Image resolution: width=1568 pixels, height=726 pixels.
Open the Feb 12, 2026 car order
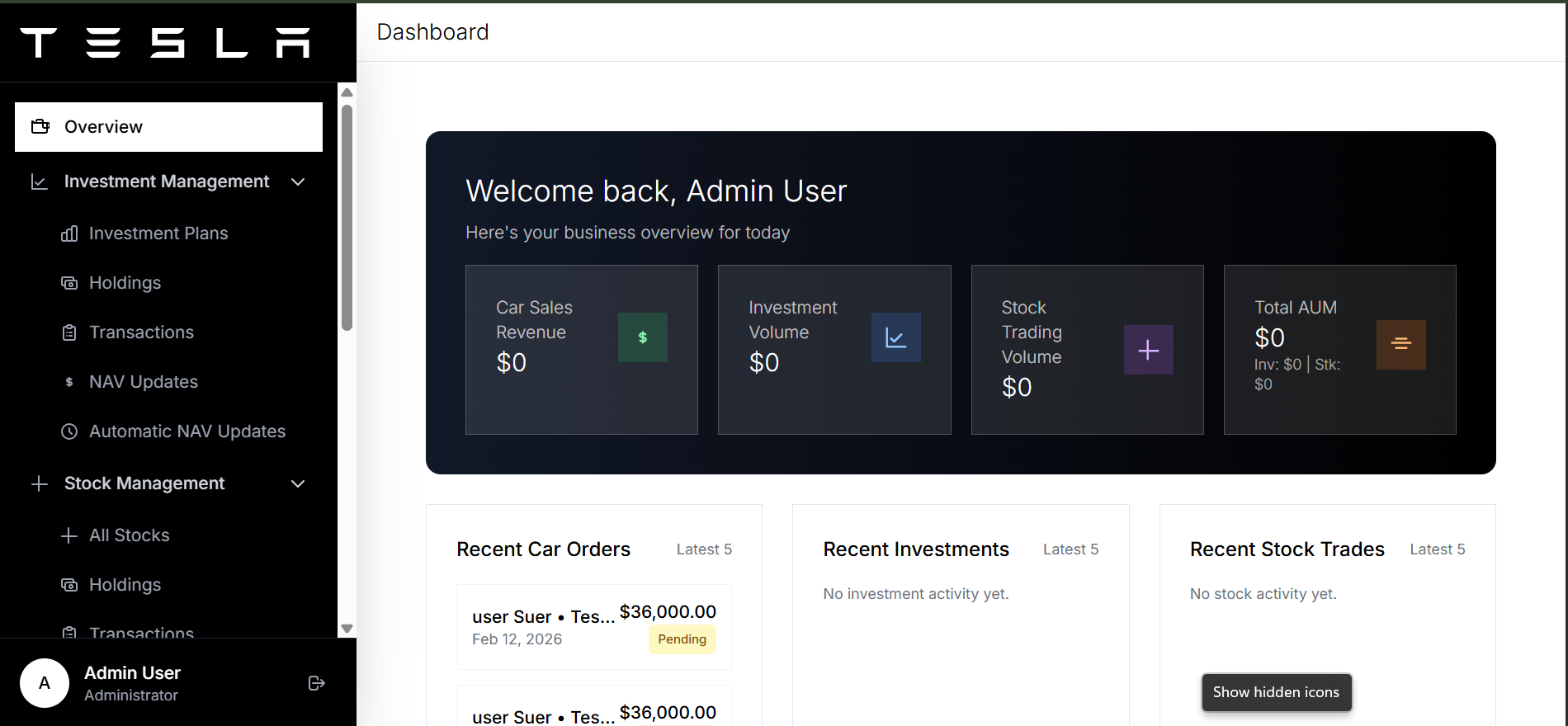[x=594, y=627]
